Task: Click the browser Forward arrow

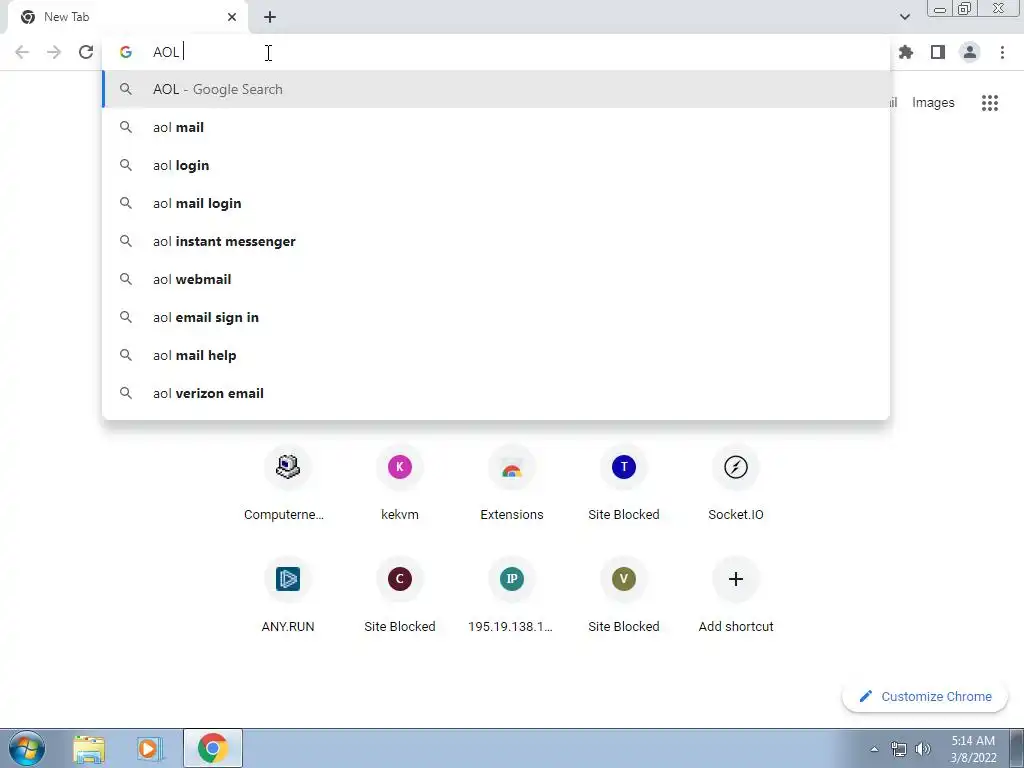Action: (54, 52)
